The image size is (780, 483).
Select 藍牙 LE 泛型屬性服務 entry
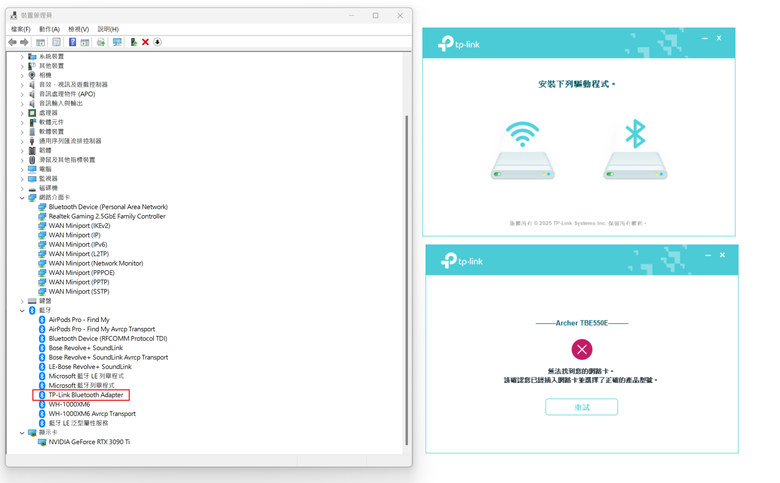coord(78,423)
